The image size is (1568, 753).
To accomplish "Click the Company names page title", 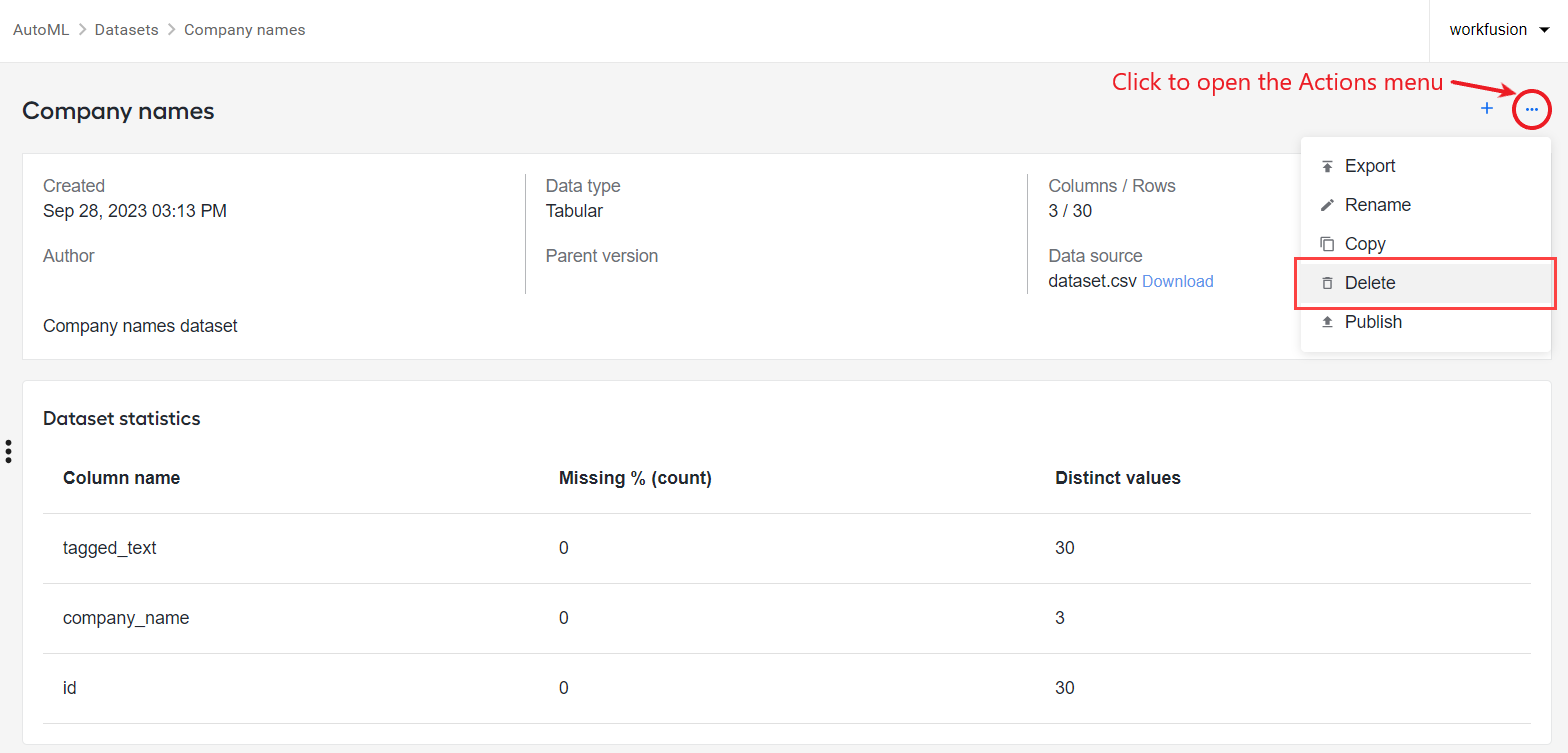I will pyautogui.click(x=118, y=111).
